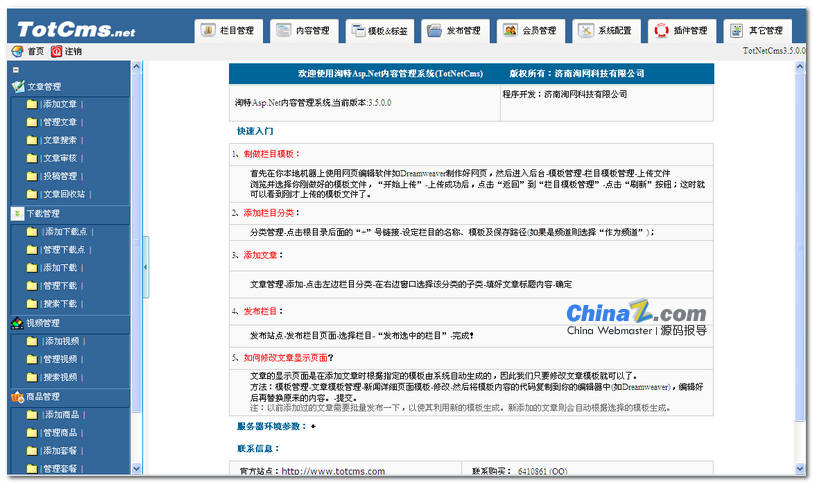Click folder icon beside 添加文章

click(32, 104)
